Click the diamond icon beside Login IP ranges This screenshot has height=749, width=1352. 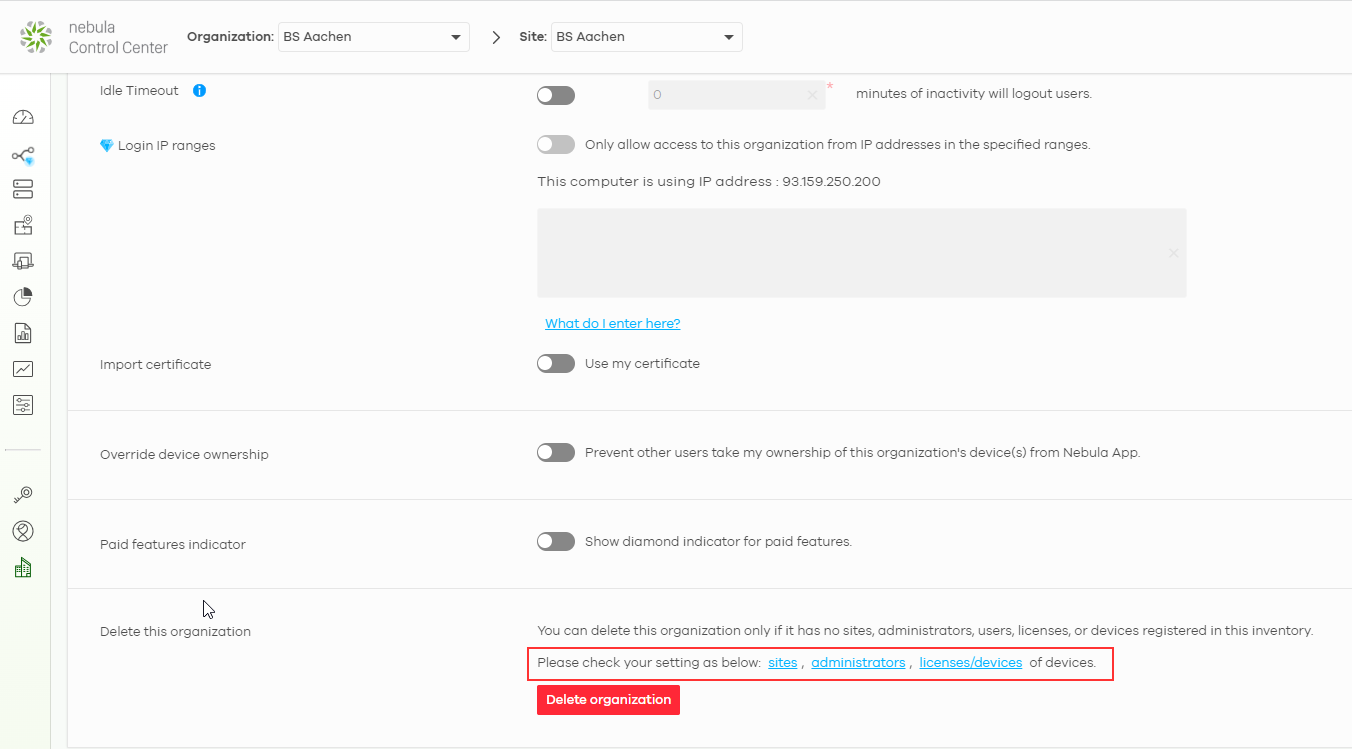click(107, 145)
